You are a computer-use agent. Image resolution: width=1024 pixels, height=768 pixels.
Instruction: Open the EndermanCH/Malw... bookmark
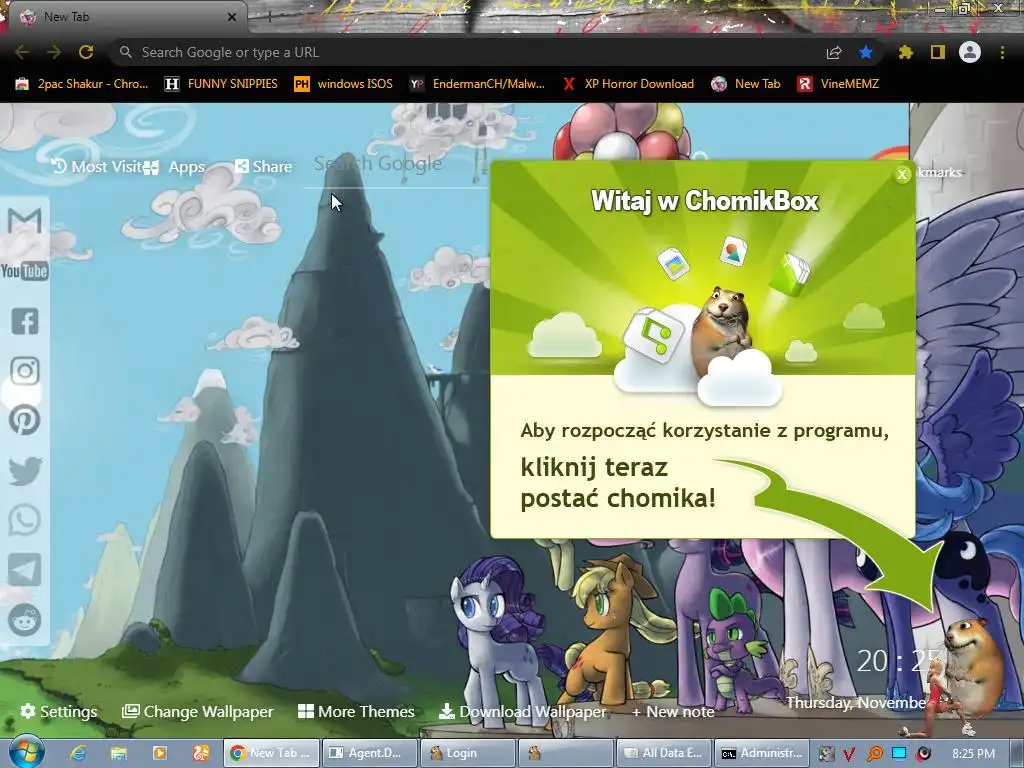(x=477, y=84)
